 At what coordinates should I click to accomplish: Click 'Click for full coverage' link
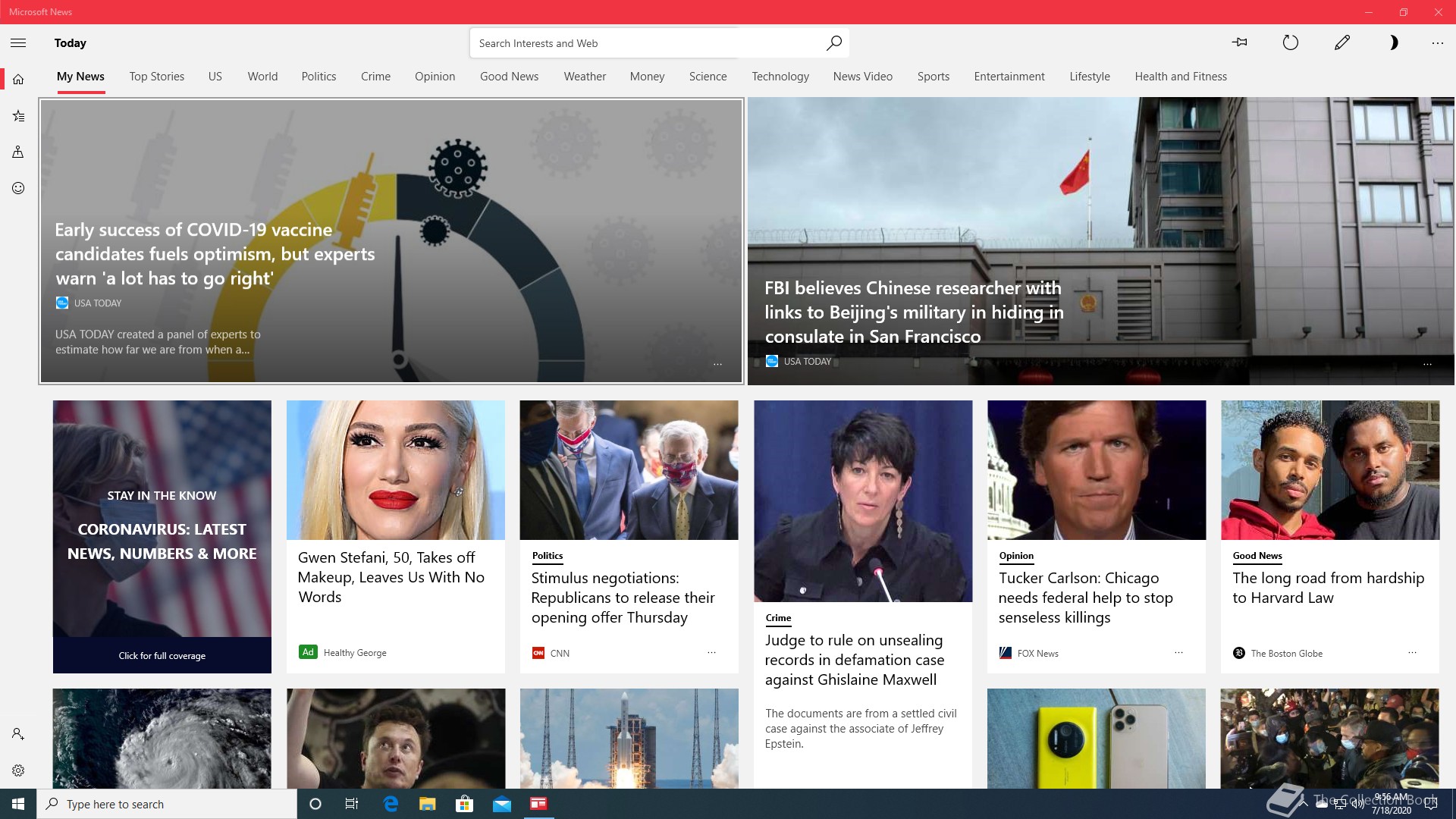click(x=162, y=656)
